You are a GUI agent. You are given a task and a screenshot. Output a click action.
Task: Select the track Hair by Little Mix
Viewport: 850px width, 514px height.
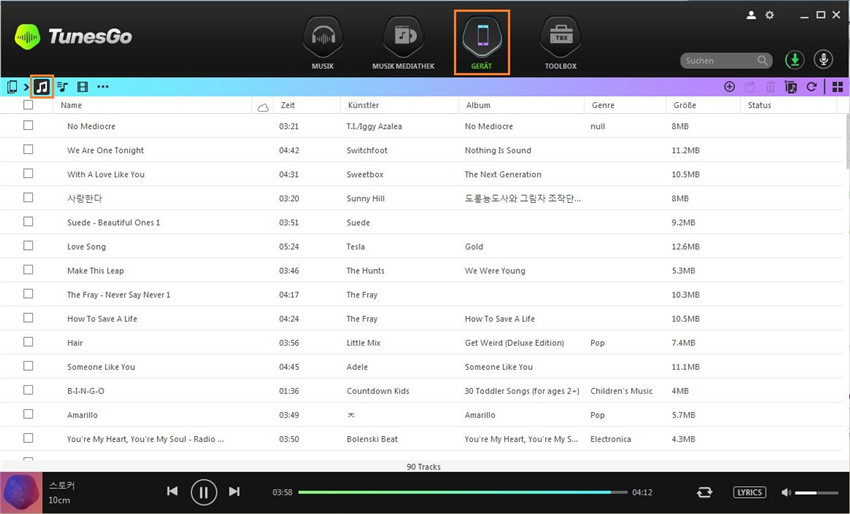75,343
